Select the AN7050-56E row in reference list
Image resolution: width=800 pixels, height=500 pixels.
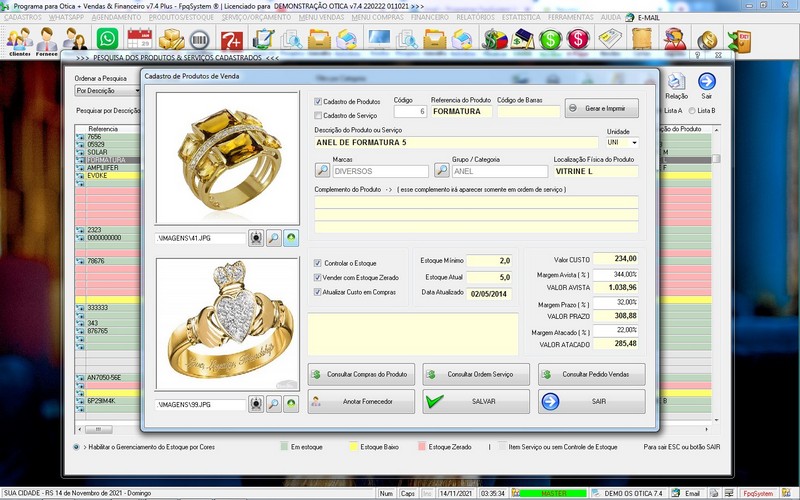point(107,378)
